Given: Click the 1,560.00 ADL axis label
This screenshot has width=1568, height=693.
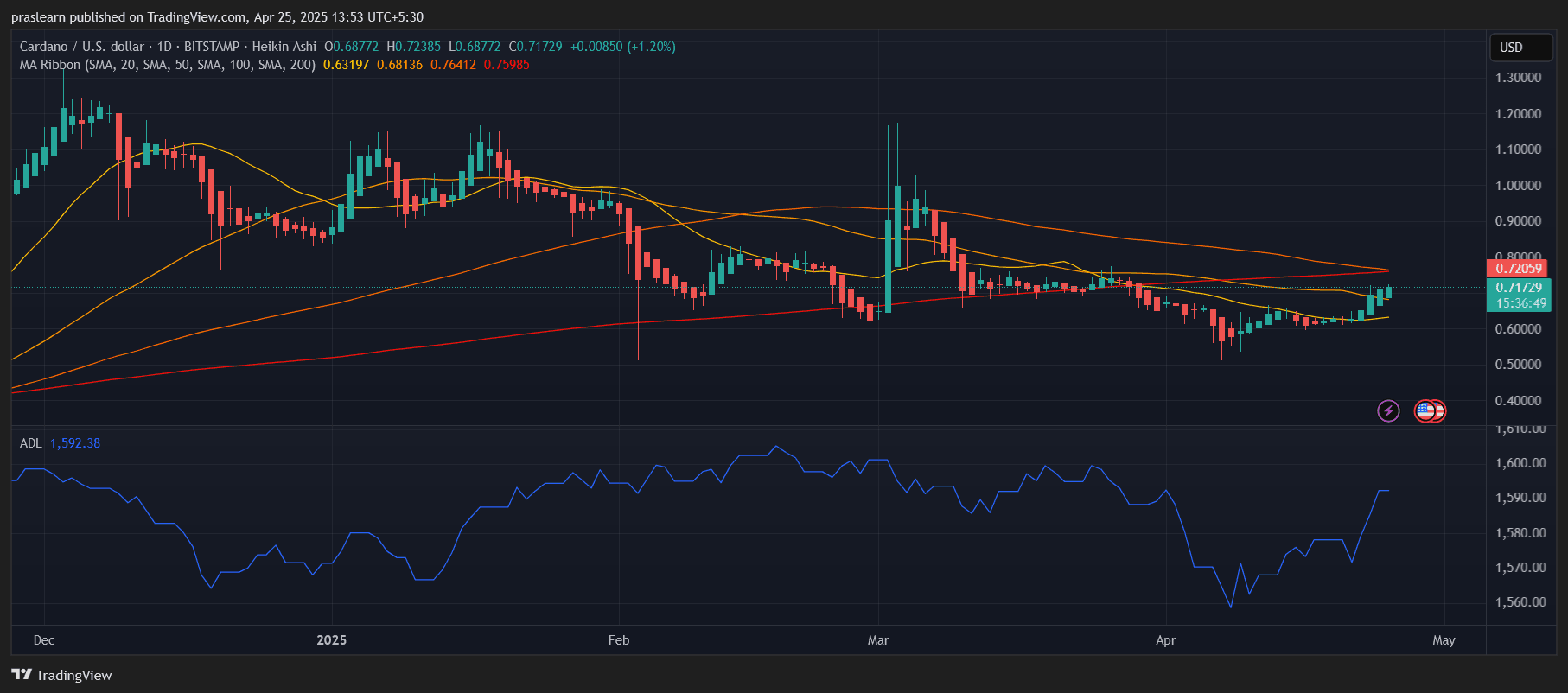Looking at the screenshot, I should pyautogui.click(x=1520, y=602).
